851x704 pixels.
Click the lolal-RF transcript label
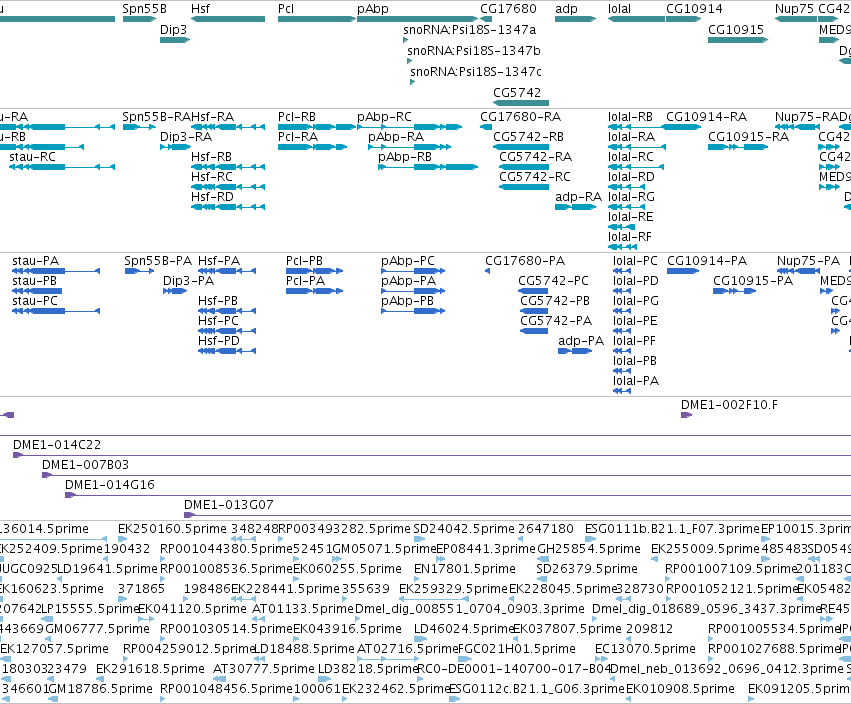click(x=630, y=237)
